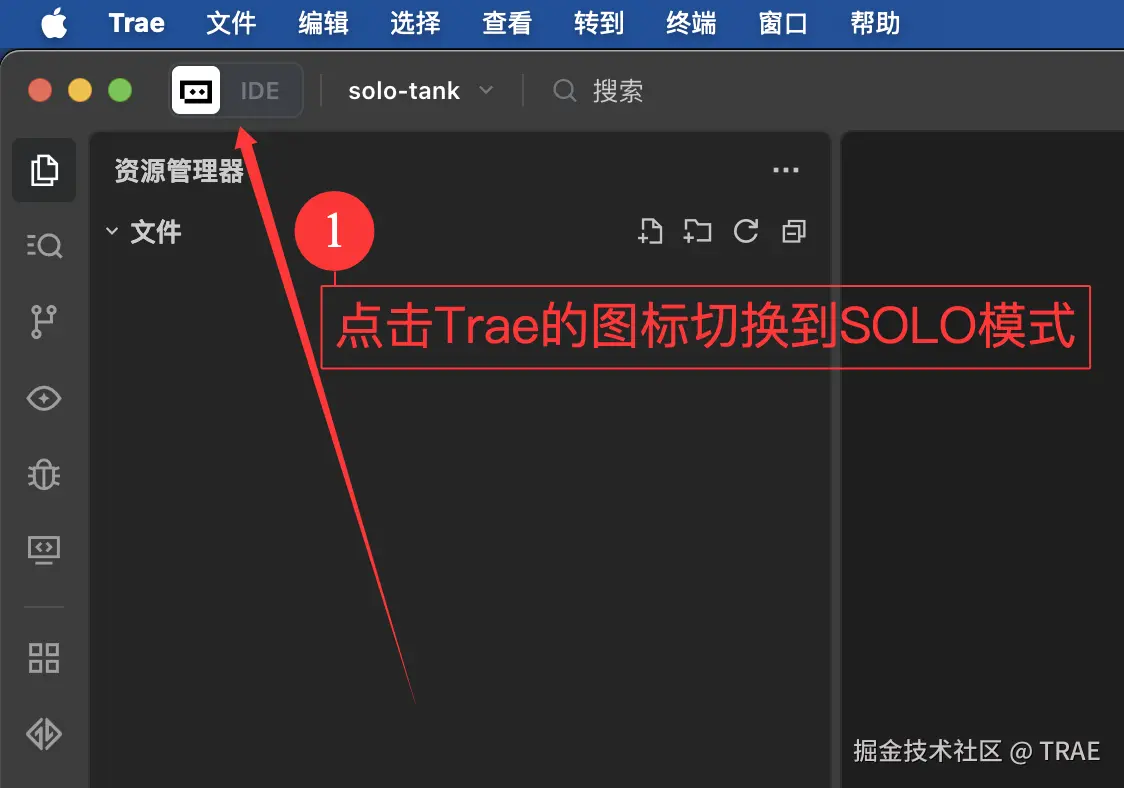This screenshot has width=1124, height=788.
Task: Open the Source Control branch icon
Action: point(44,322)
